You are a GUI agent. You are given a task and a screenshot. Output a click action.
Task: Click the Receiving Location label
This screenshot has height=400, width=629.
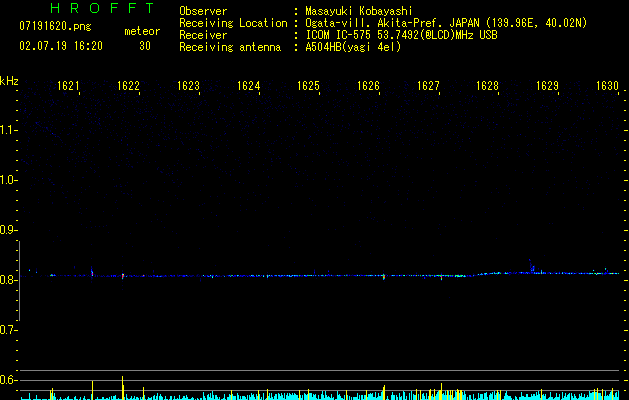(233, 23)
